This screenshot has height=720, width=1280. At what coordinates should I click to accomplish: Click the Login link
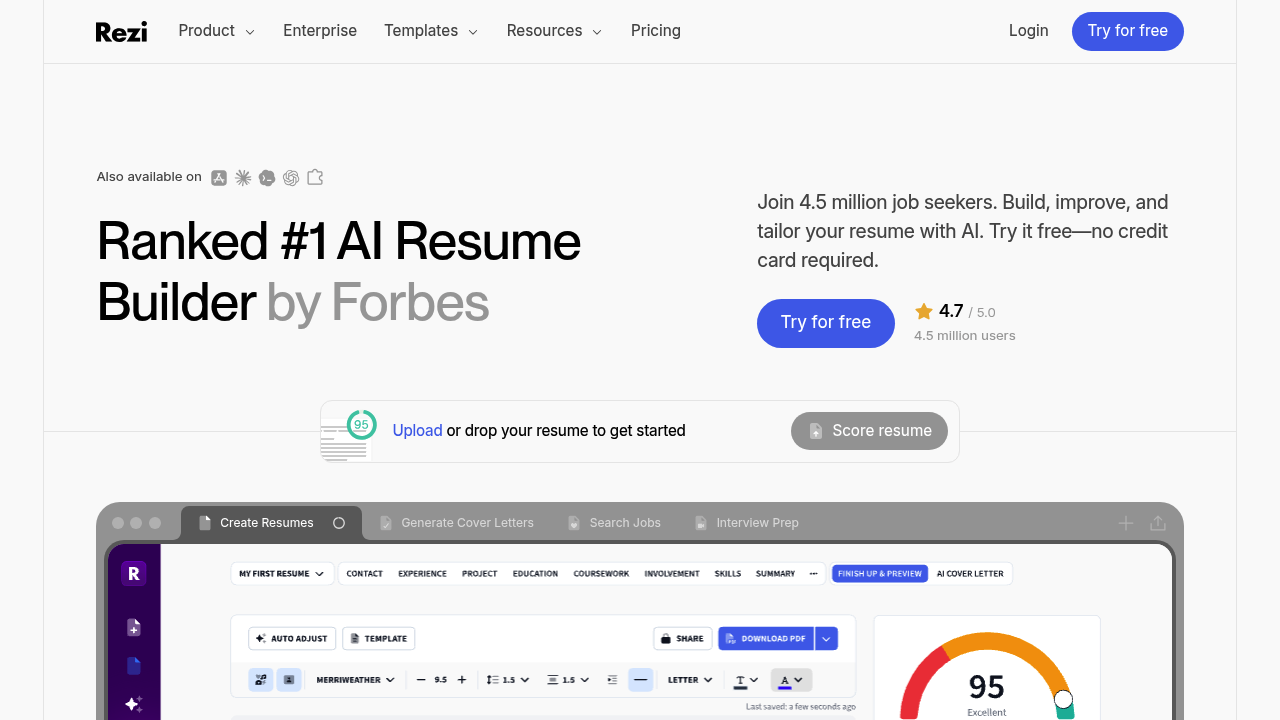coord(1028,31)
